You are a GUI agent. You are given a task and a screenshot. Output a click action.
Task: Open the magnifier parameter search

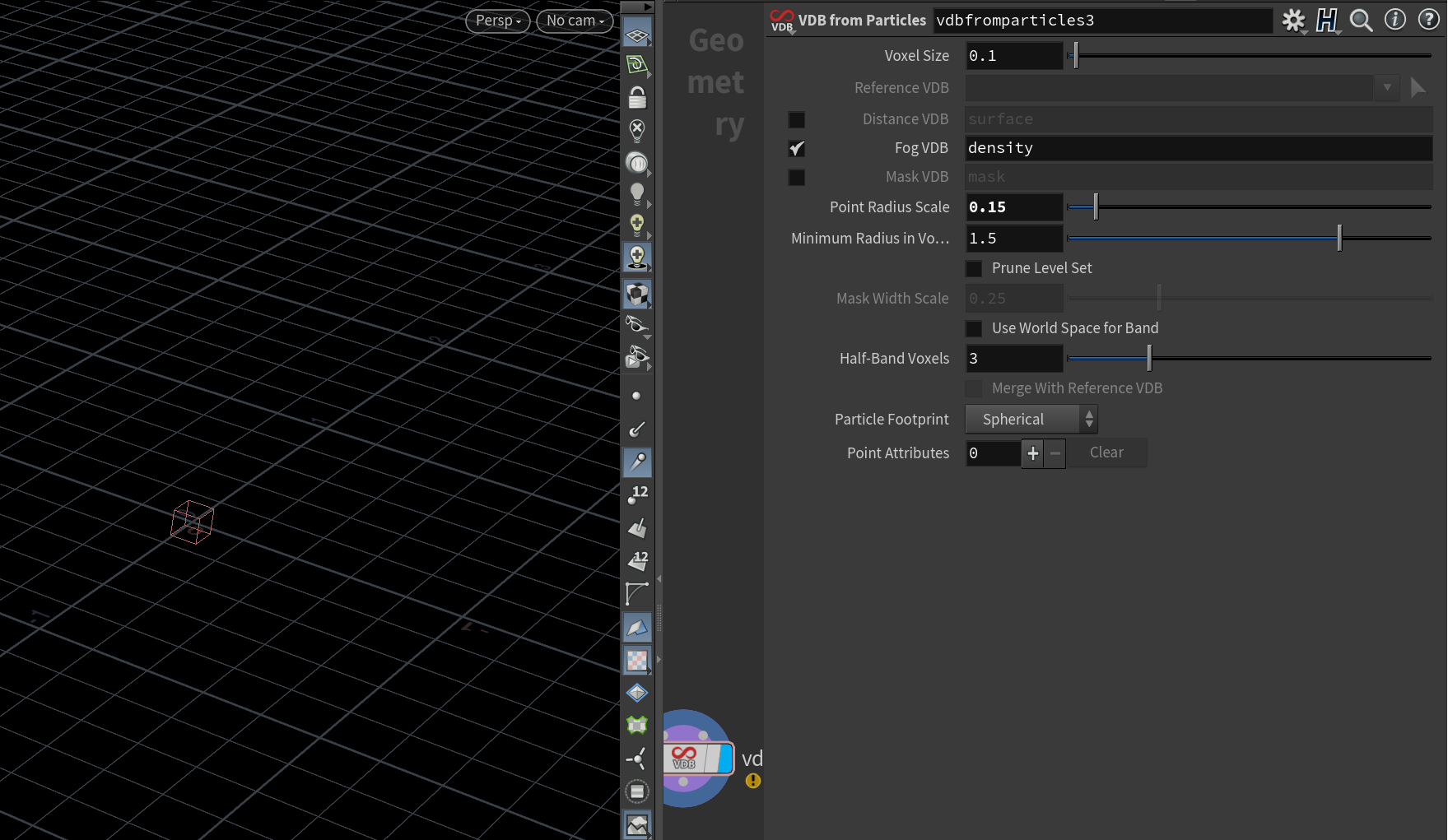(1361, 21)
